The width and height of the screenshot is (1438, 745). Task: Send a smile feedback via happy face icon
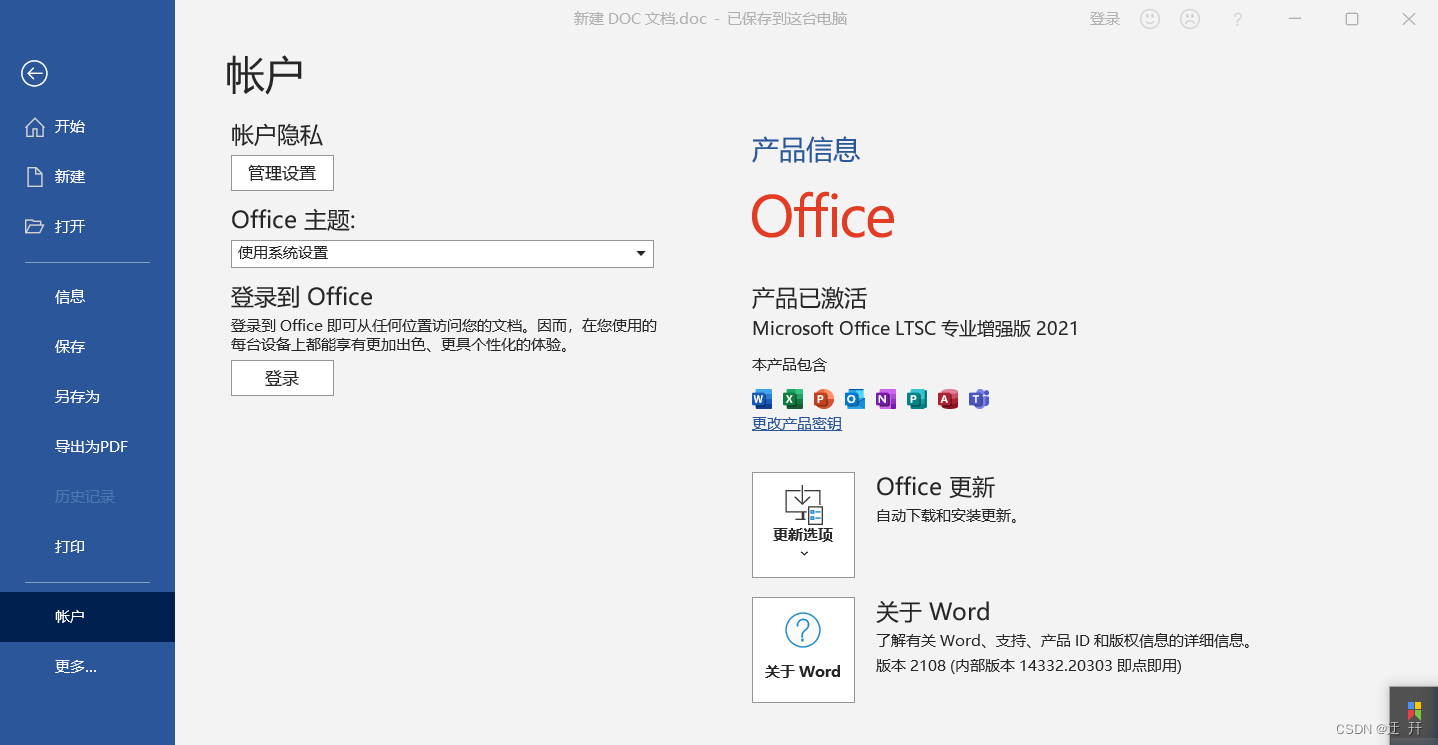1150,19
